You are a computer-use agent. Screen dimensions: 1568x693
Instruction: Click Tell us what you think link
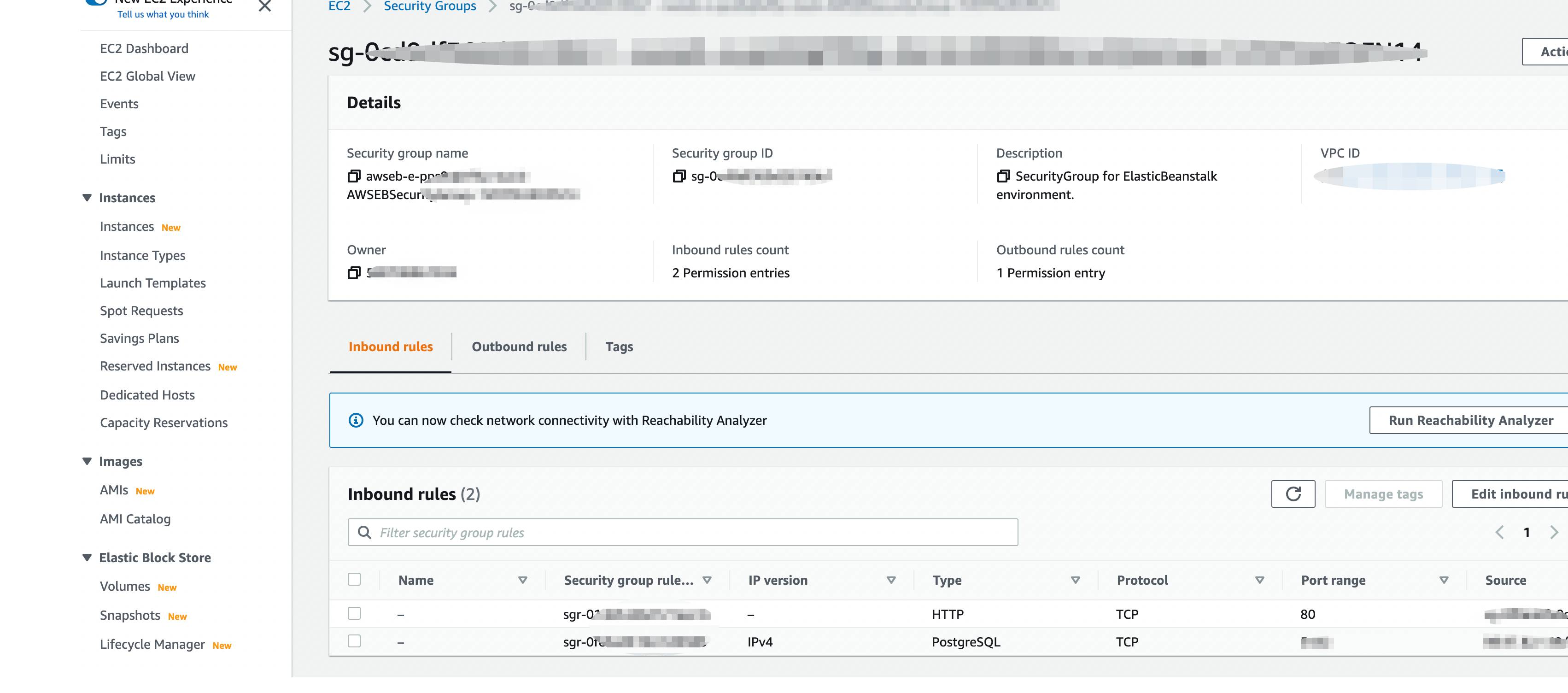[163, 14]
